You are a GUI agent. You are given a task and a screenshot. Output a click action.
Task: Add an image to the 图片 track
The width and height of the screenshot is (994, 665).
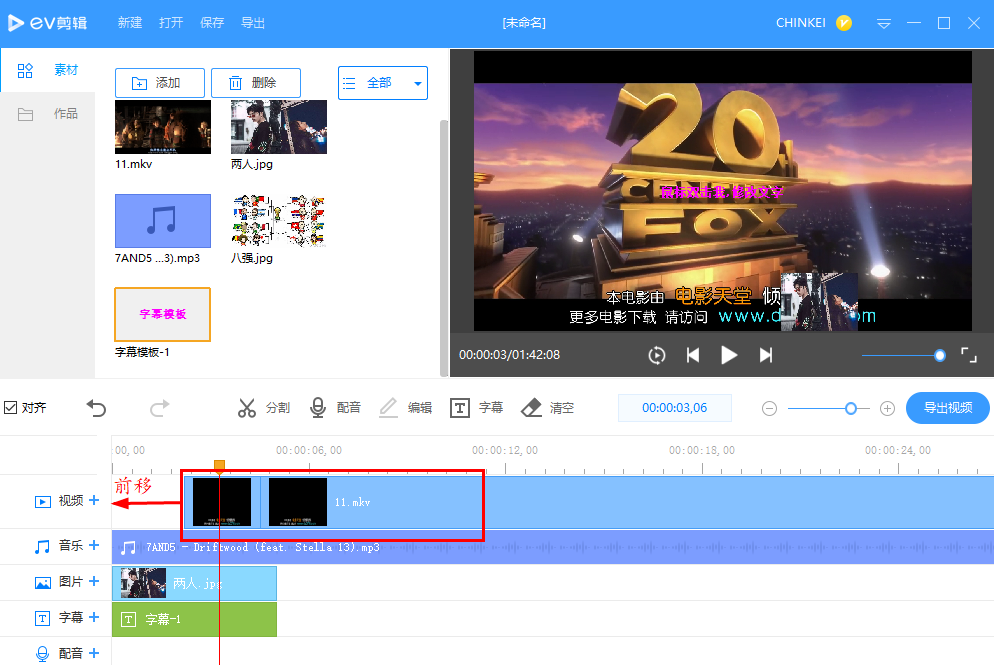pyautogui.click(x=95, y=582)
